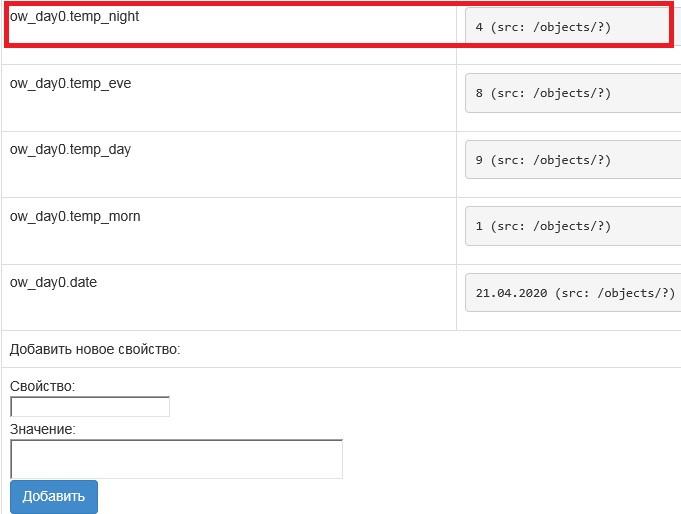The image size is (681, 514).
Task: Click the /objects/? source text in temp_day row
Action: point(570,160)
